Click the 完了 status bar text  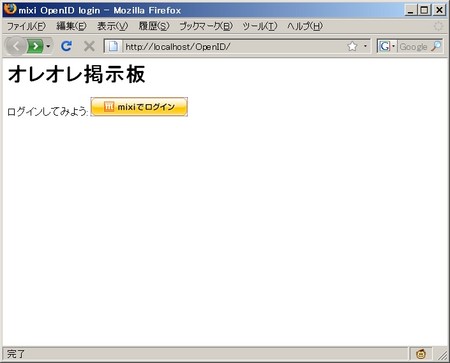(x=16, y=354)
